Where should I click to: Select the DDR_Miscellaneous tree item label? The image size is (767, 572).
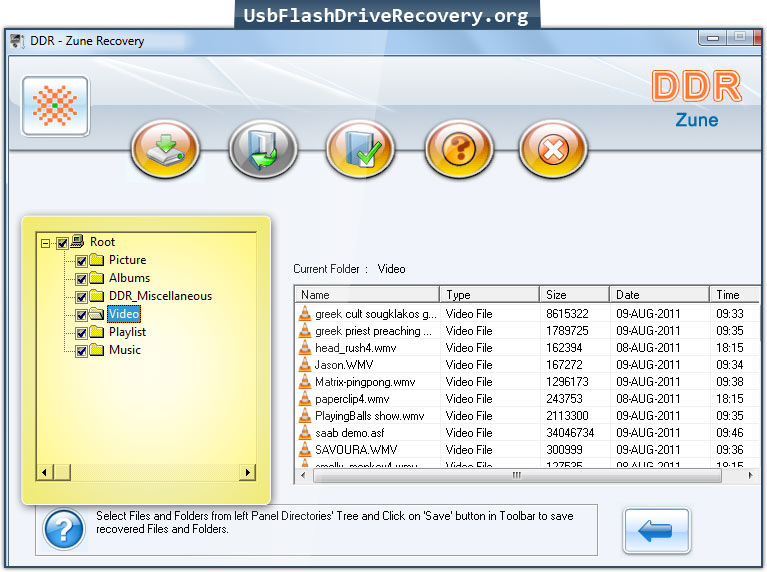tap(160, 296)
